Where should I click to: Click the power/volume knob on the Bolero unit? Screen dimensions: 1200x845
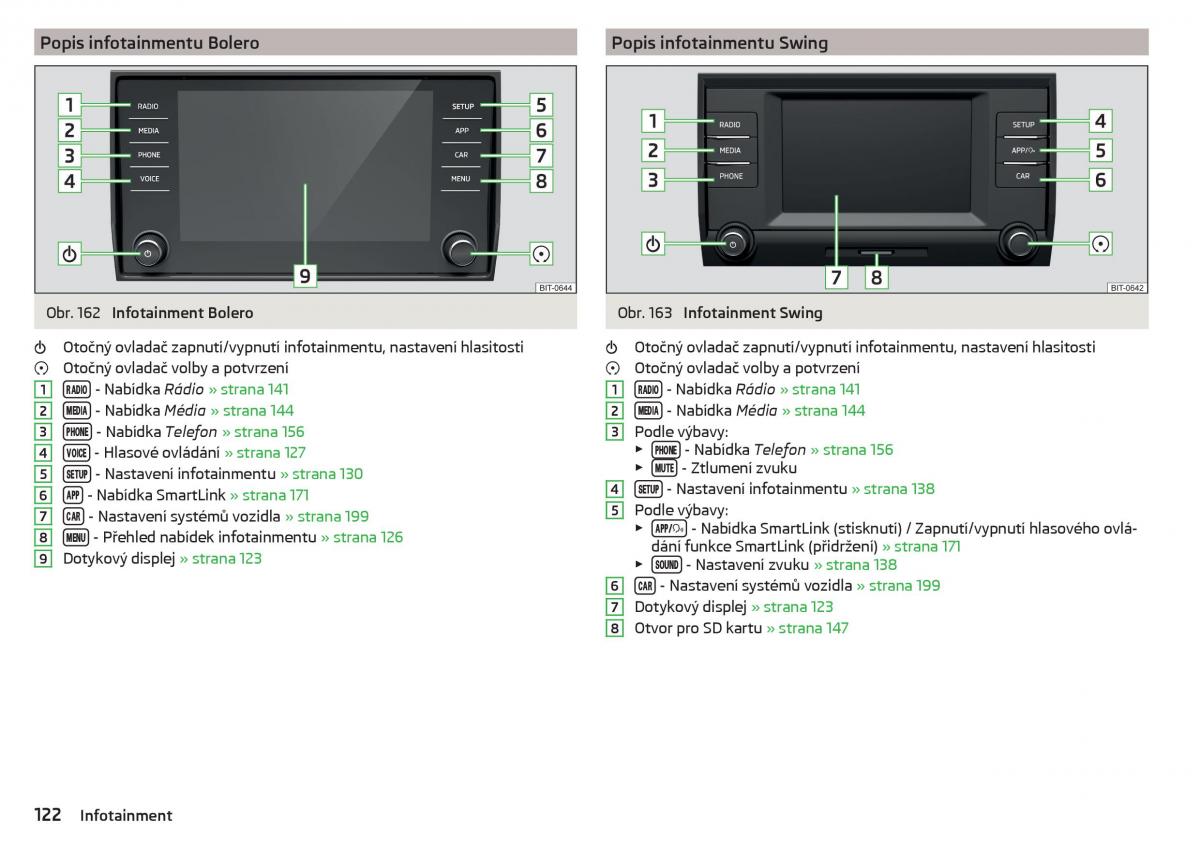pyautogui.click(x=149, y=252)
